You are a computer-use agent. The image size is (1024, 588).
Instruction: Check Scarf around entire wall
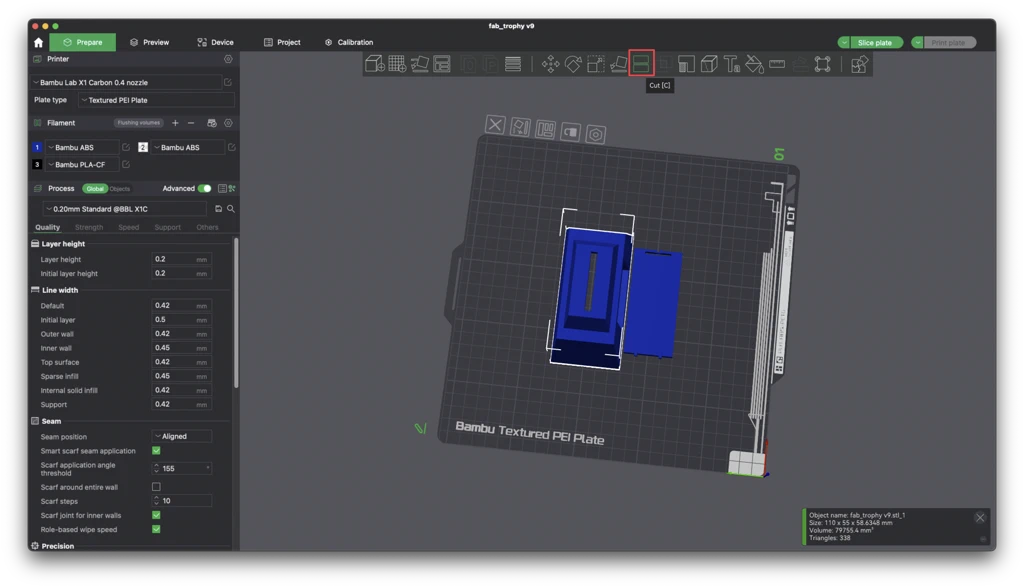click(x=156, y=487)
